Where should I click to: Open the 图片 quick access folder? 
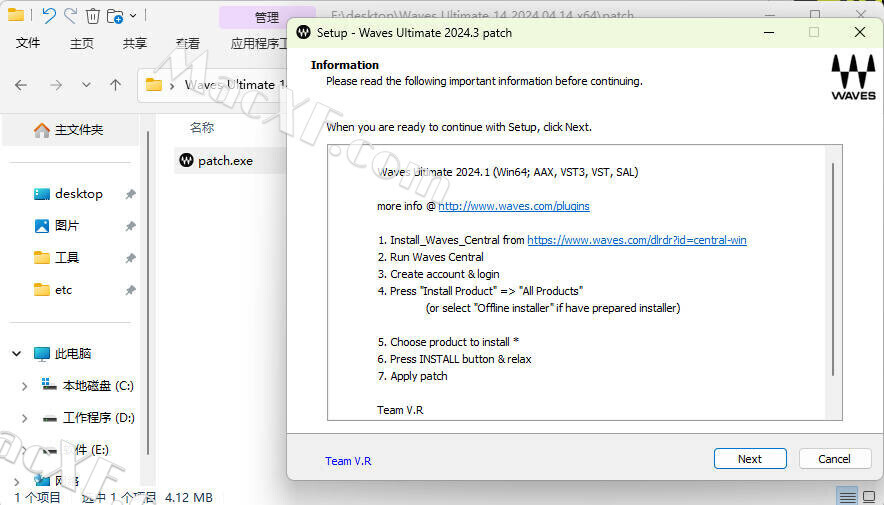tap(67, 226)
